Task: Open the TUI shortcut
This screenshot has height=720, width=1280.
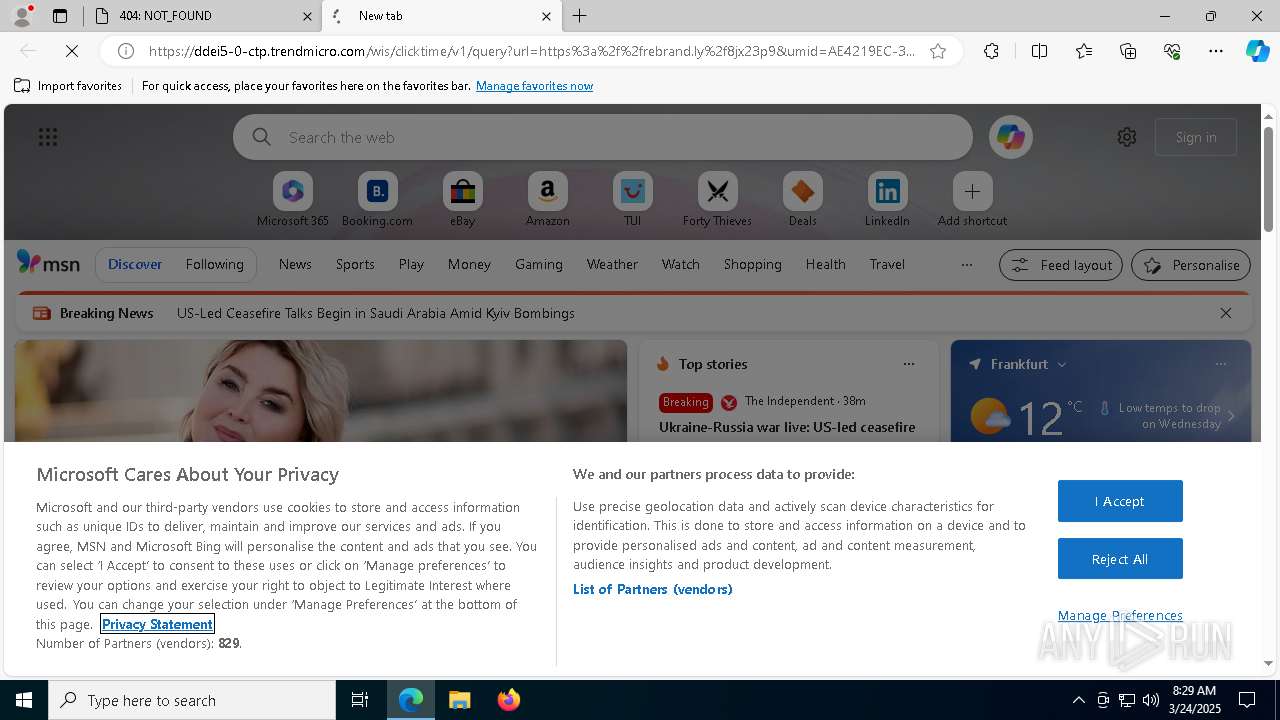Action: (x=632, y=200)
